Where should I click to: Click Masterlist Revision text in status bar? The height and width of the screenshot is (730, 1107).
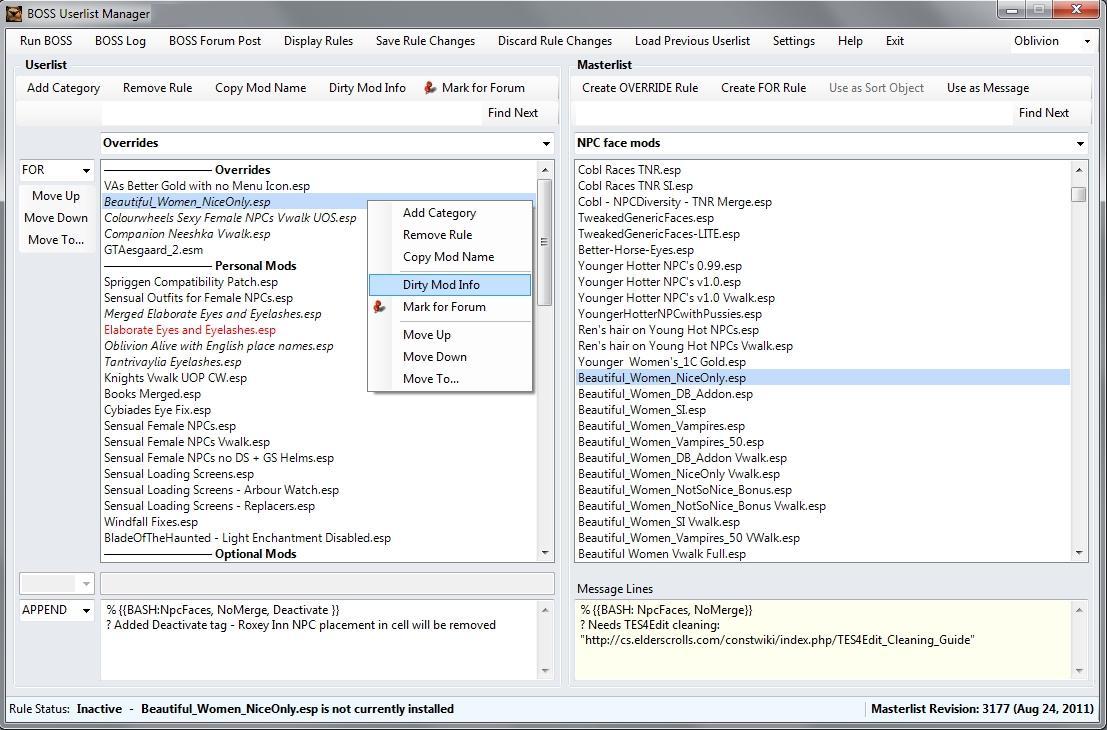(x=980, y=709)
